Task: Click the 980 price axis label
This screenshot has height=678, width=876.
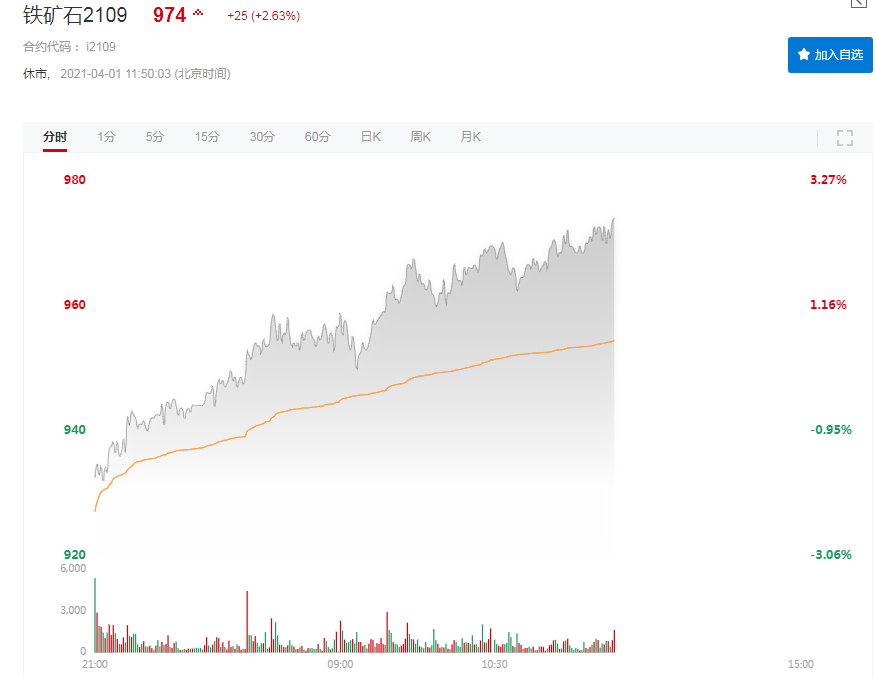Action: 75,180
